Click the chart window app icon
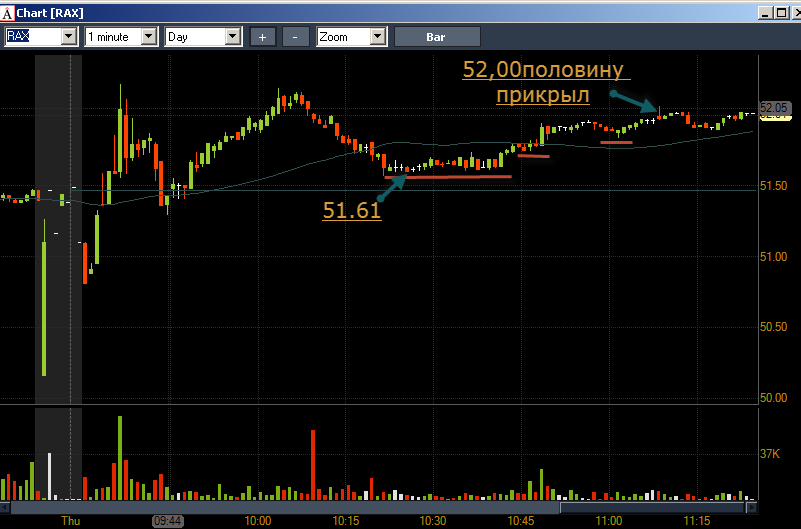The width and height of the screenshot is (801, 529). point(7,13)
